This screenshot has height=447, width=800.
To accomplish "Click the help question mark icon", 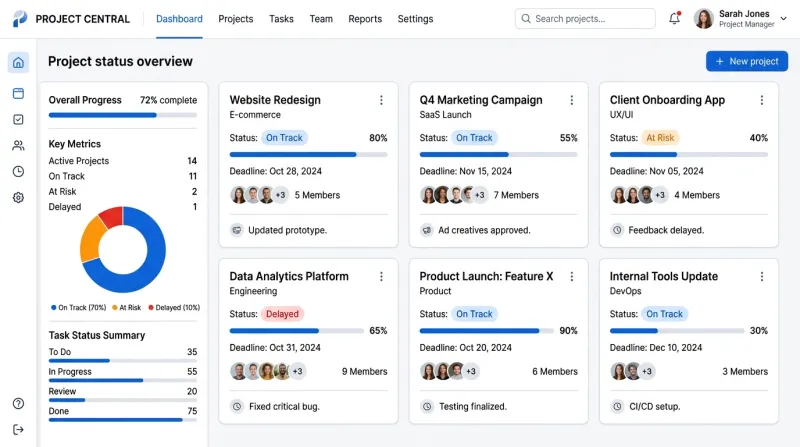I will tap(18, 404).
